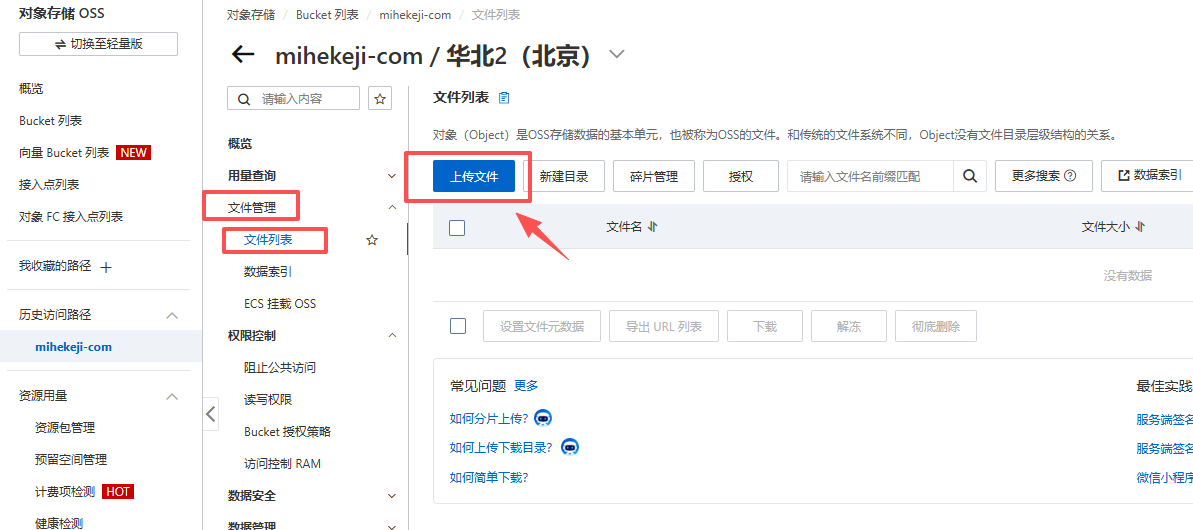Open ECS 挂载 OSS menu item
The width and height of the screenshot is (1193, 530).
tap(280, 303)
